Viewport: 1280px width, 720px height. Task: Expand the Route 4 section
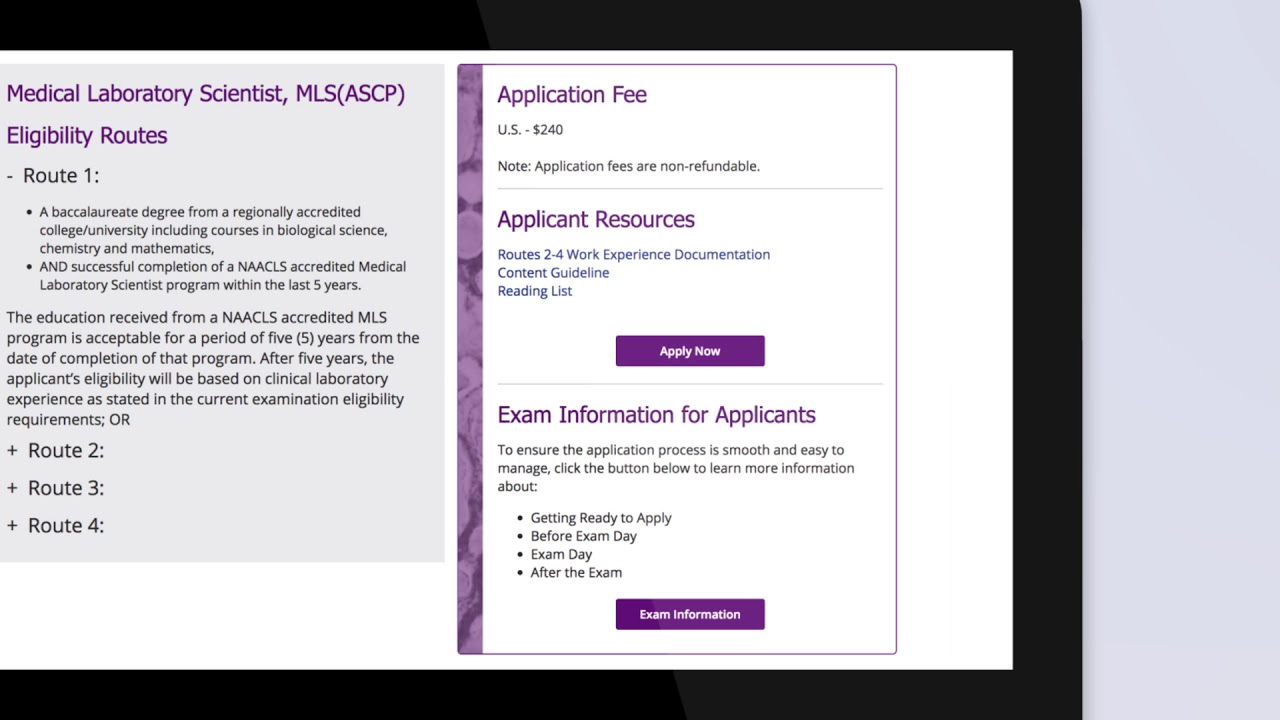(55, 526)
